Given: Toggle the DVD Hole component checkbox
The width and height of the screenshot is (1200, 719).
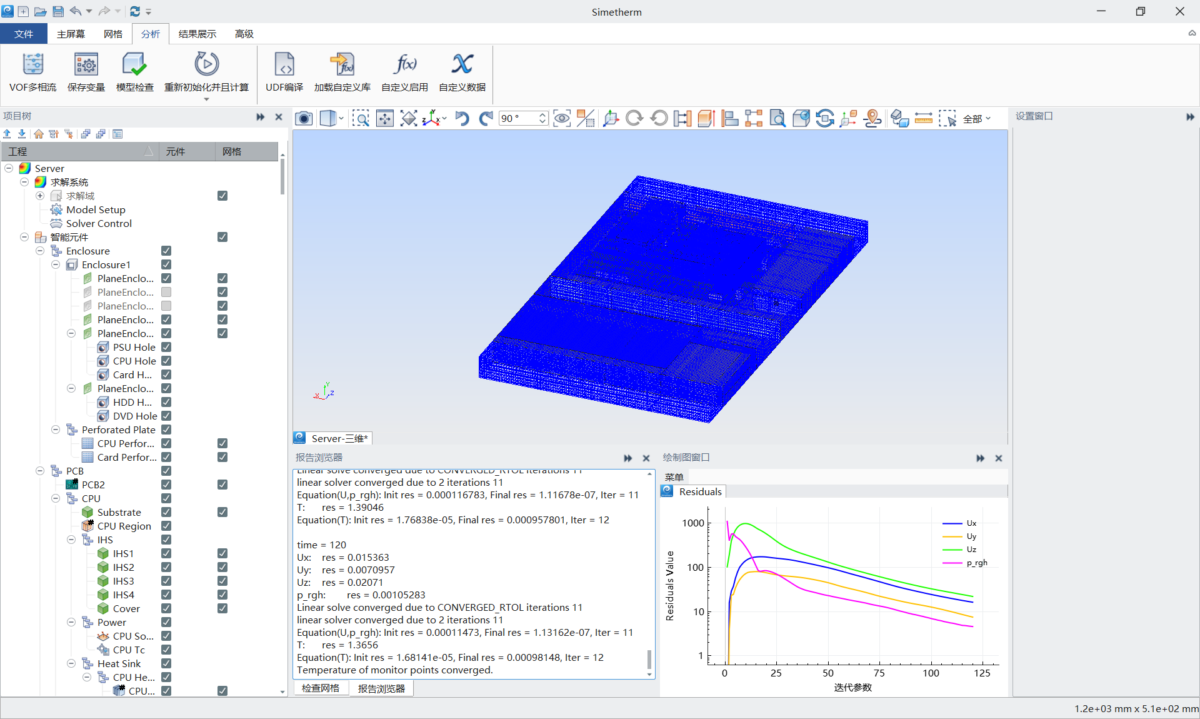Looking at the screenshot, I should coord(166,416).
